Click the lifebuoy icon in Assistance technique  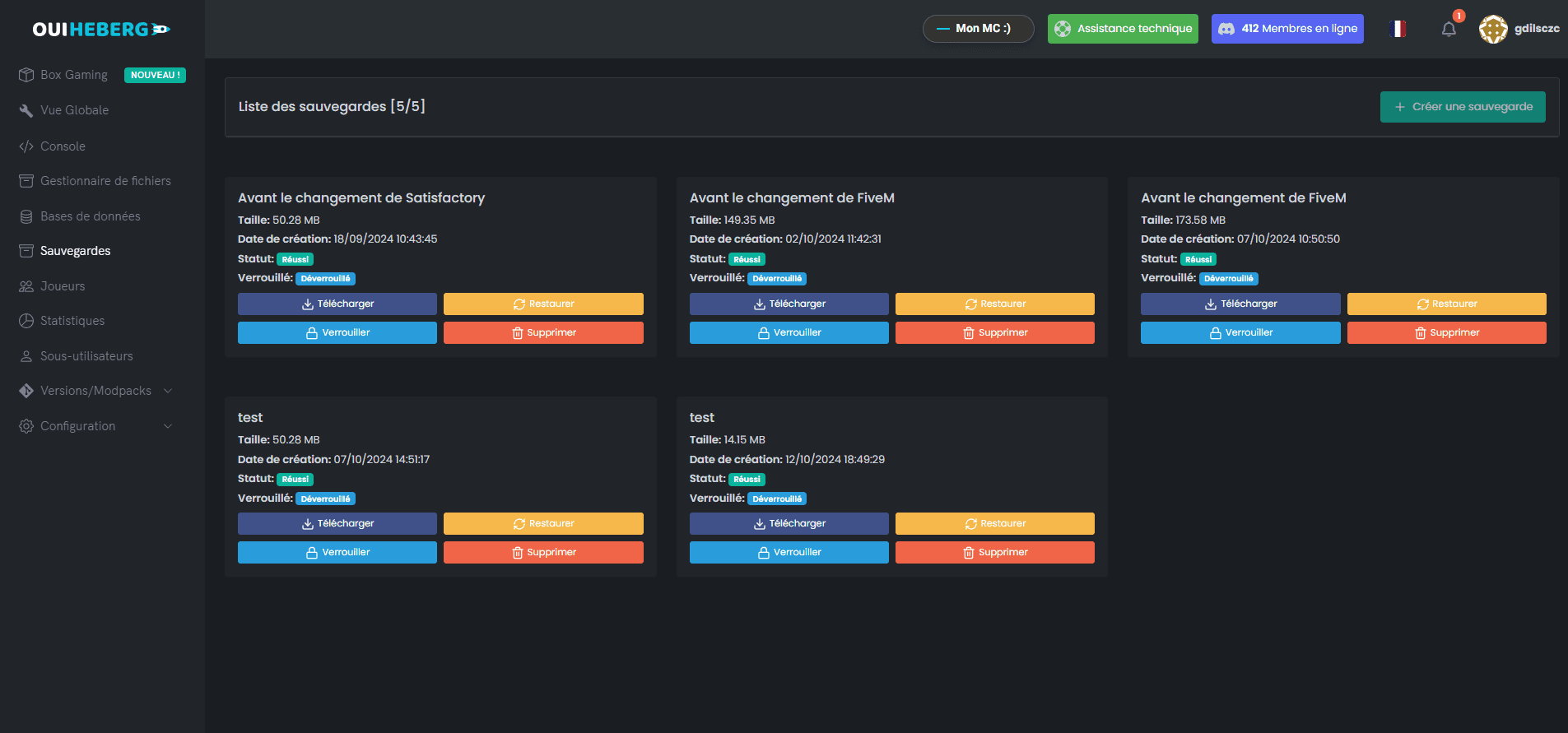tap(1063, 29)
